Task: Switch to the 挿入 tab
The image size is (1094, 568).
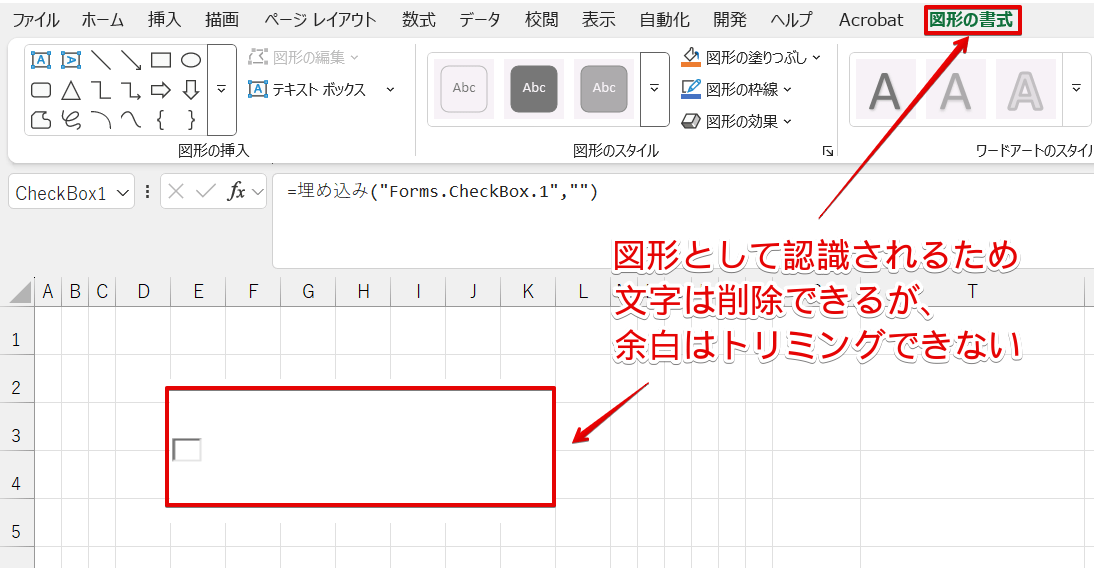Action: click(x=165, y=20)
